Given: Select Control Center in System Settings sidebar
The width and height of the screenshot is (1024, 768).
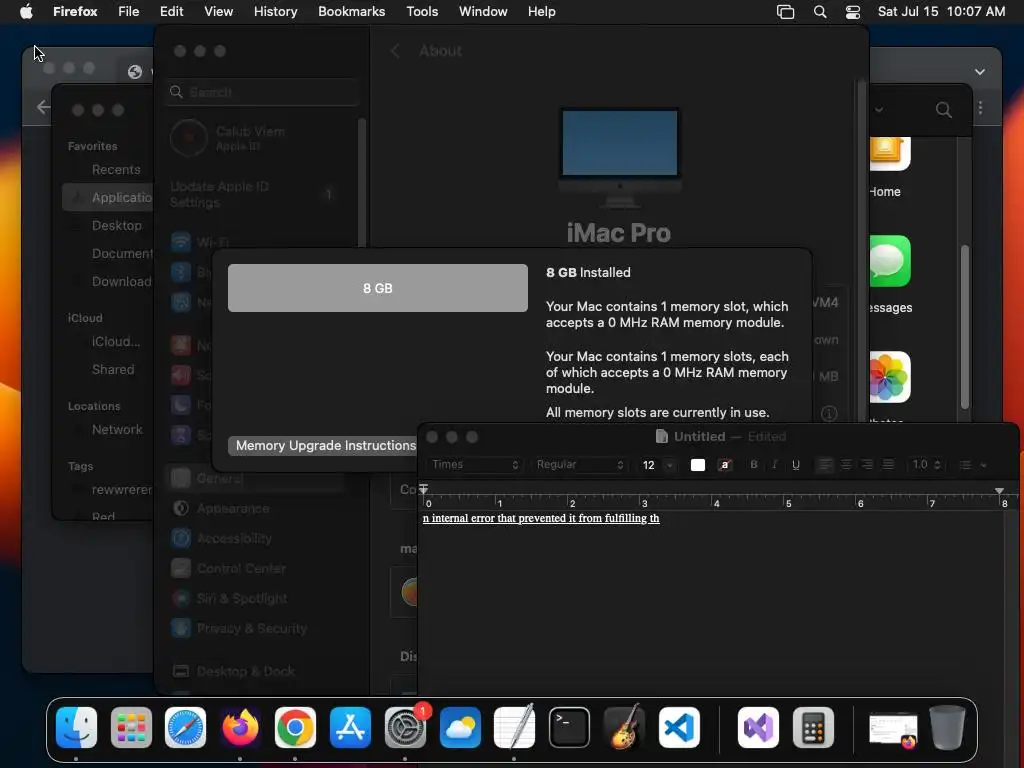Looking at the screenshot, I should [255, 568].
